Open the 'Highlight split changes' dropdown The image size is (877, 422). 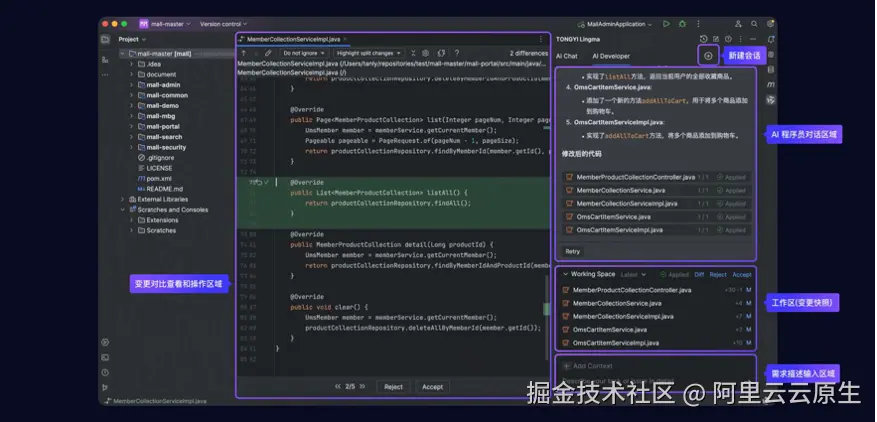(x=369, y=53)
